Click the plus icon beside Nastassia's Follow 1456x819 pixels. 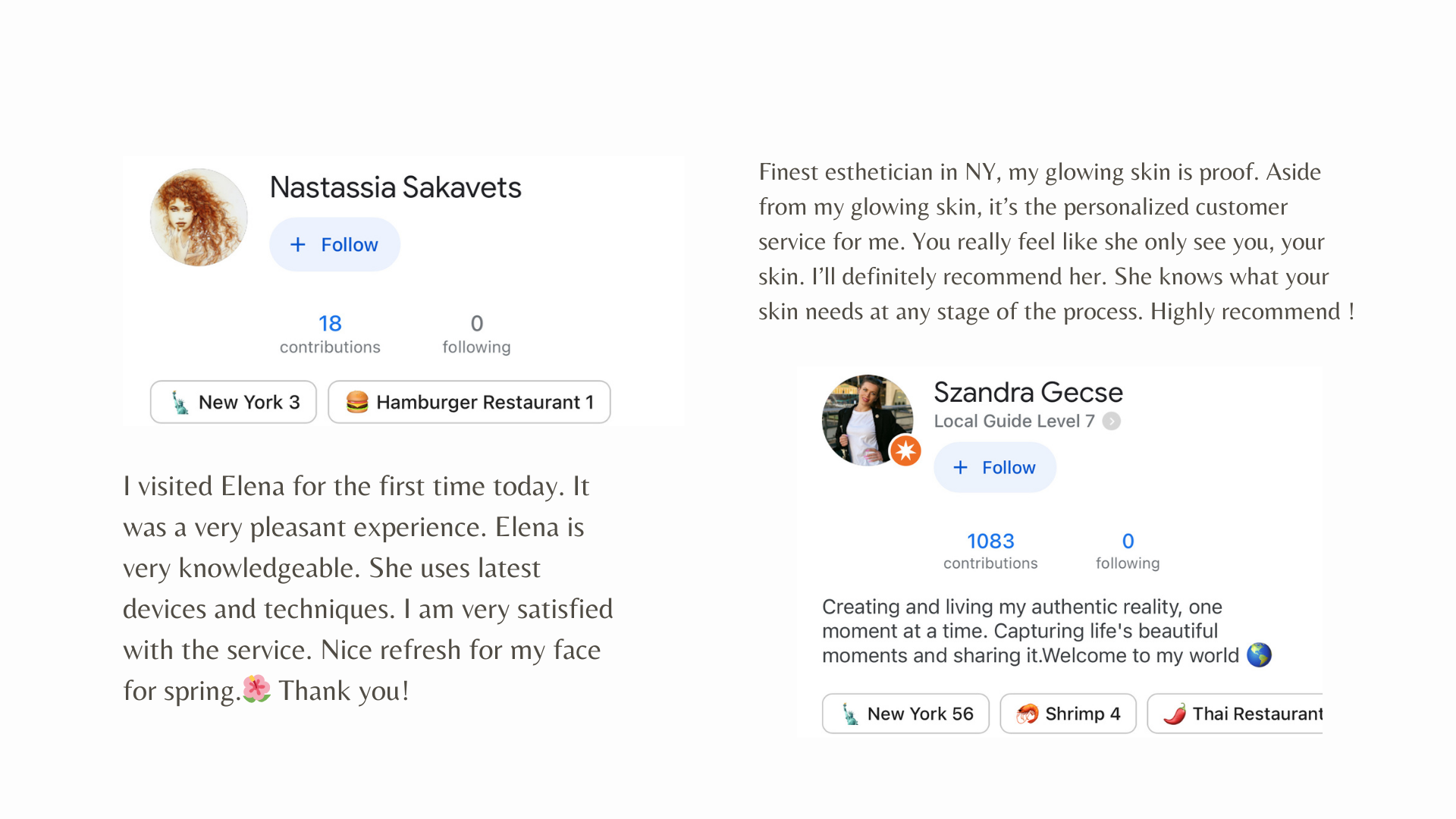[x=298, y=244]
